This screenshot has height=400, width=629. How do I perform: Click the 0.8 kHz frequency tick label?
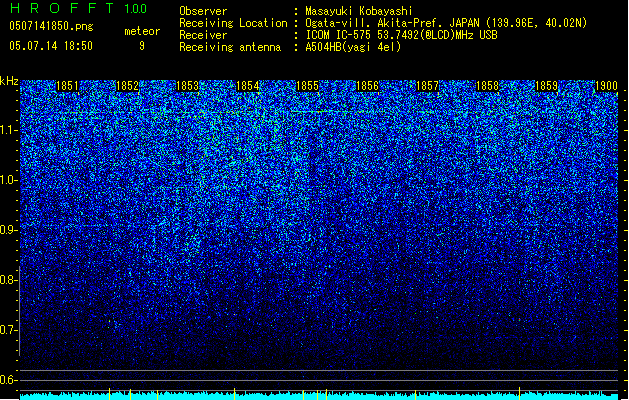coord(7,280)
